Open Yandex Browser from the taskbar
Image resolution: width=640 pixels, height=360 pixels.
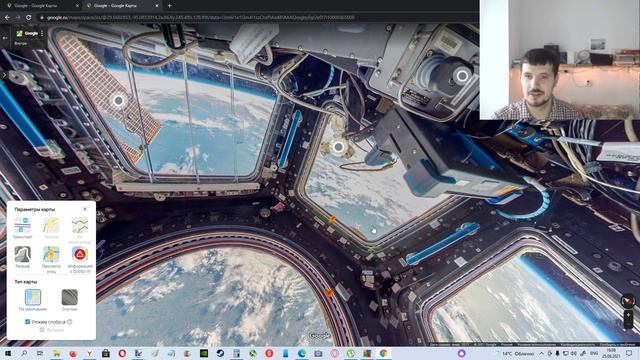point(89,353)
